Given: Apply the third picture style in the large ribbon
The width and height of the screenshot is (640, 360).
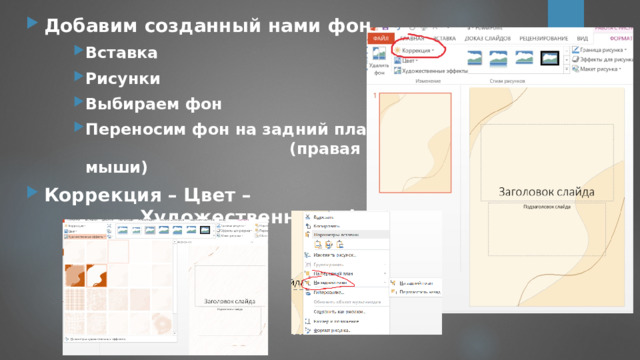Looking at the screenshot, I should click(524, 58).
